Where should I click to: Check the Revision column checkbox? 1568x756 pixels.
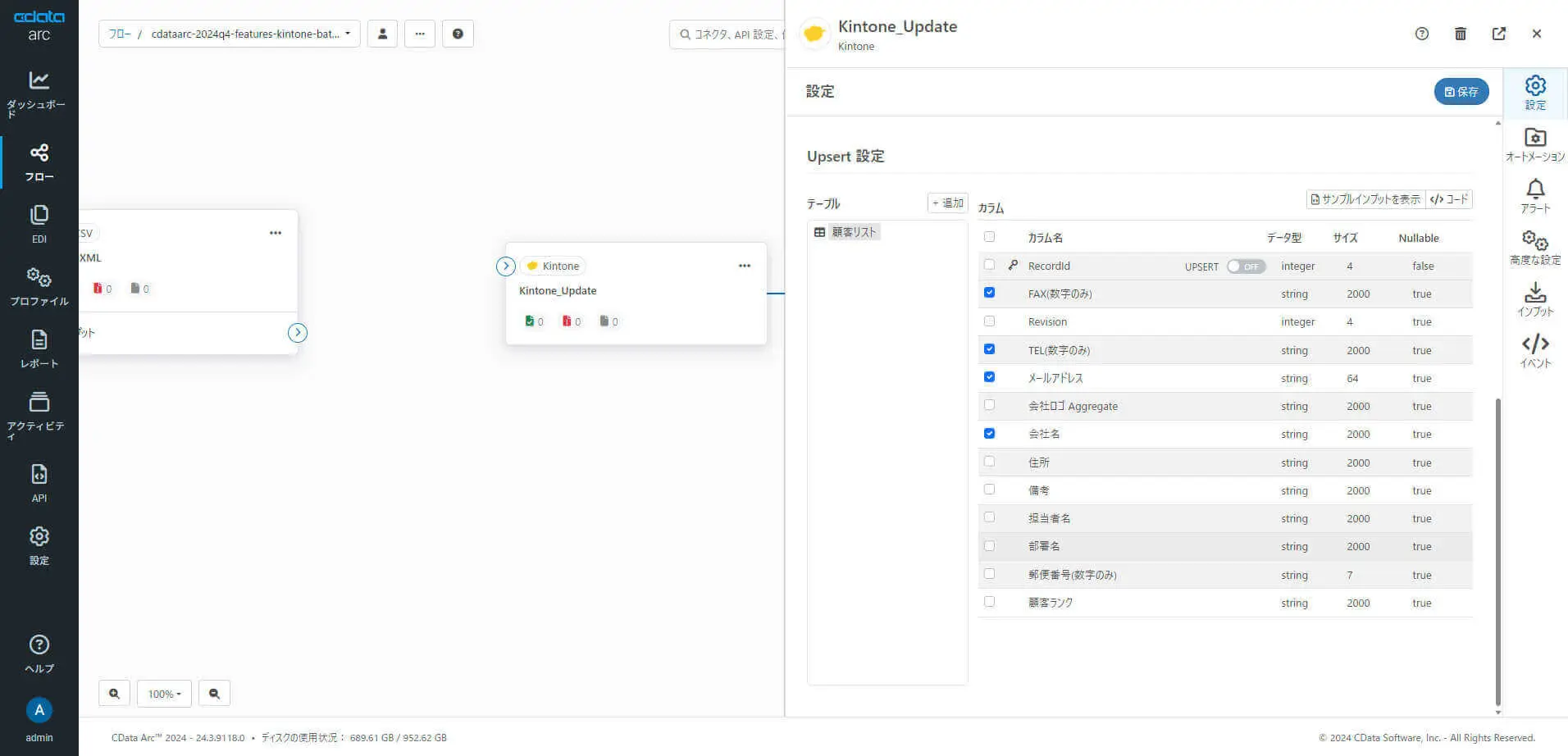click(989, 321)
